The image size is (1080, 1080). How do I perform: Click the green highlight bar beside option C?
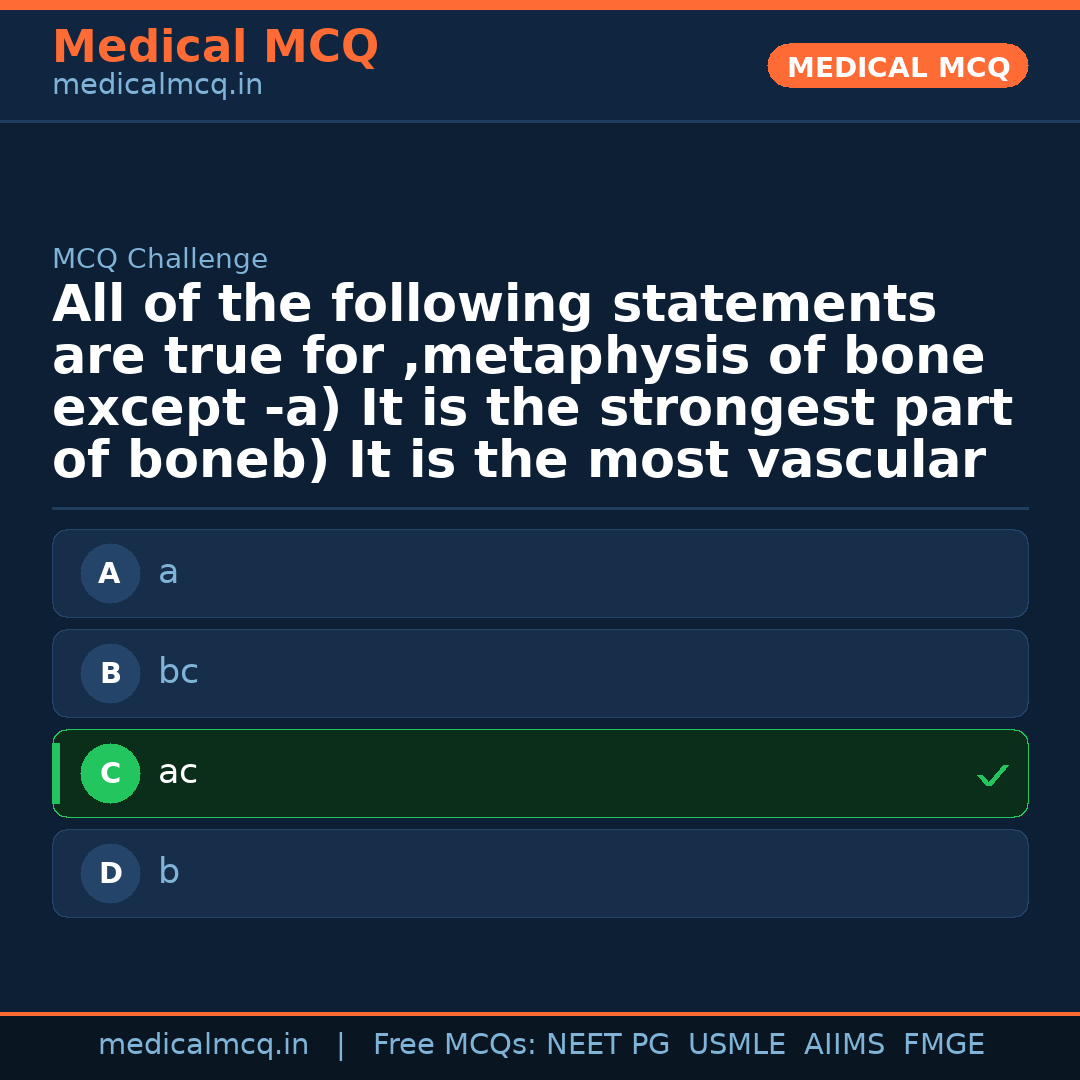click(x=56, y=773)
